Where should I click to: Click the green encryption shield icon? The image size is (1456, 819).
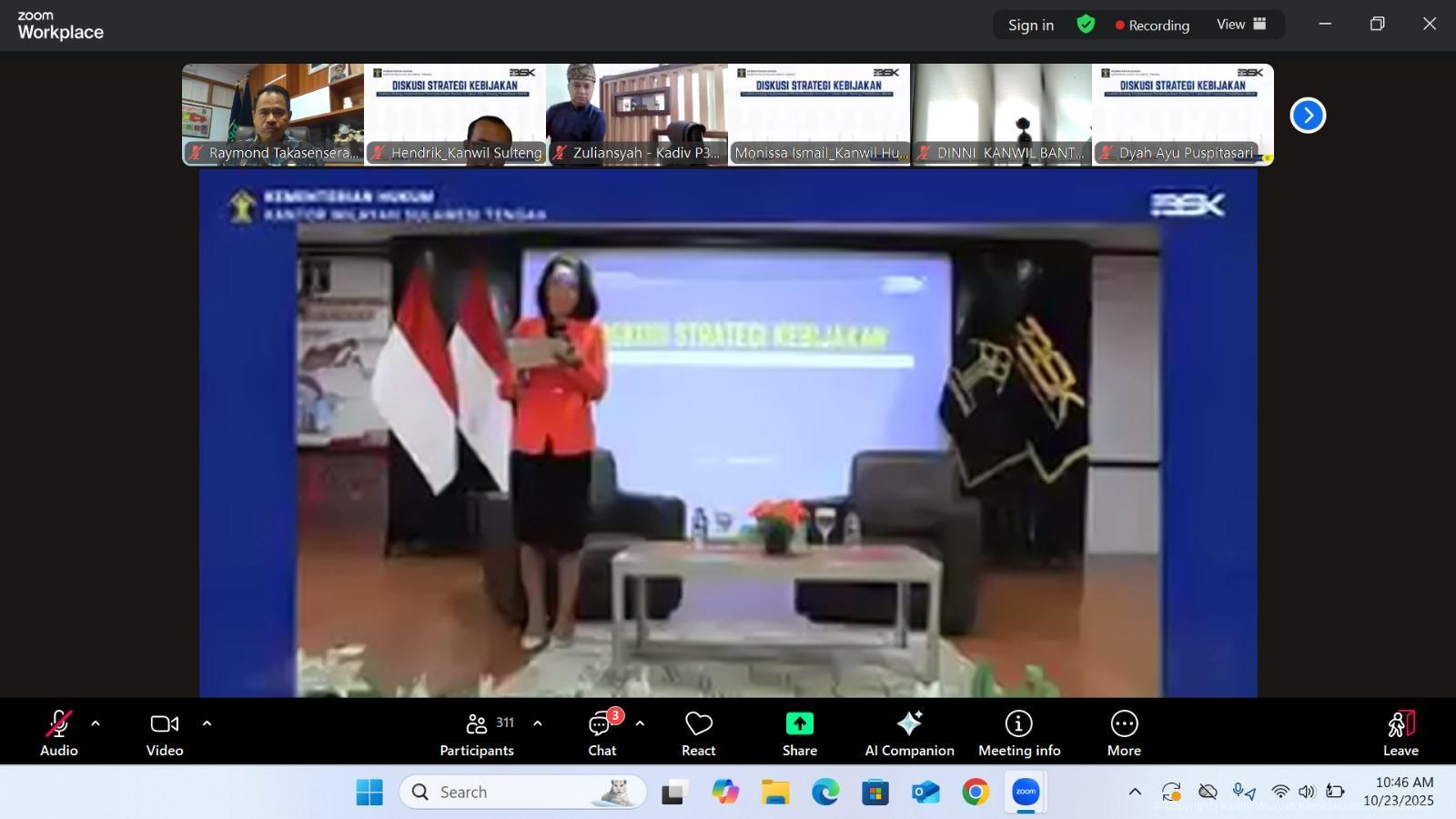(1086, 25)
